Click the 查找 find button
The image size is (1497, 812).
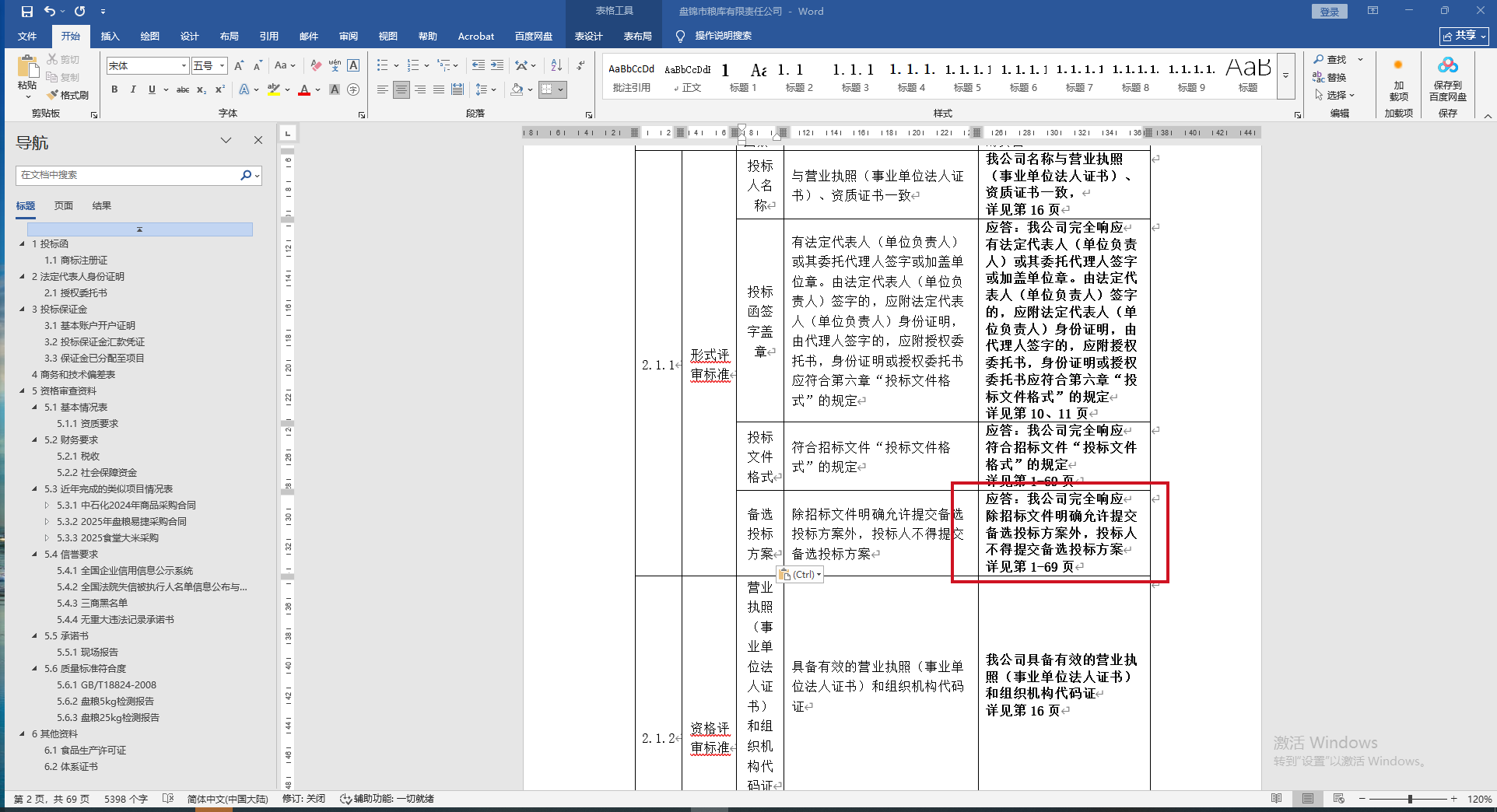(1330, 60)
